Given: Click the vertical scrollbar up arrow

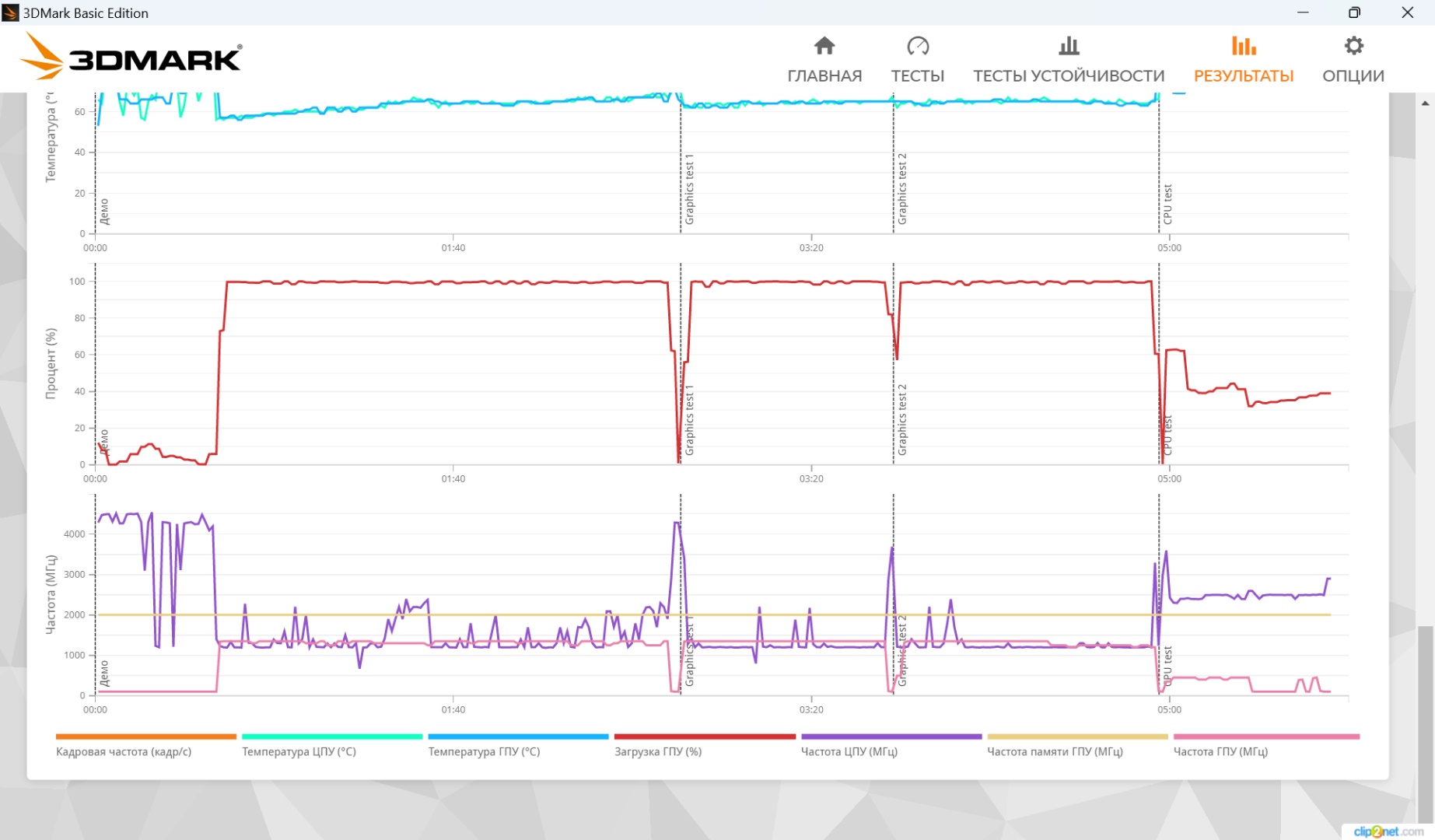Looking at the screenshot, I should (x=1425, y=103).
